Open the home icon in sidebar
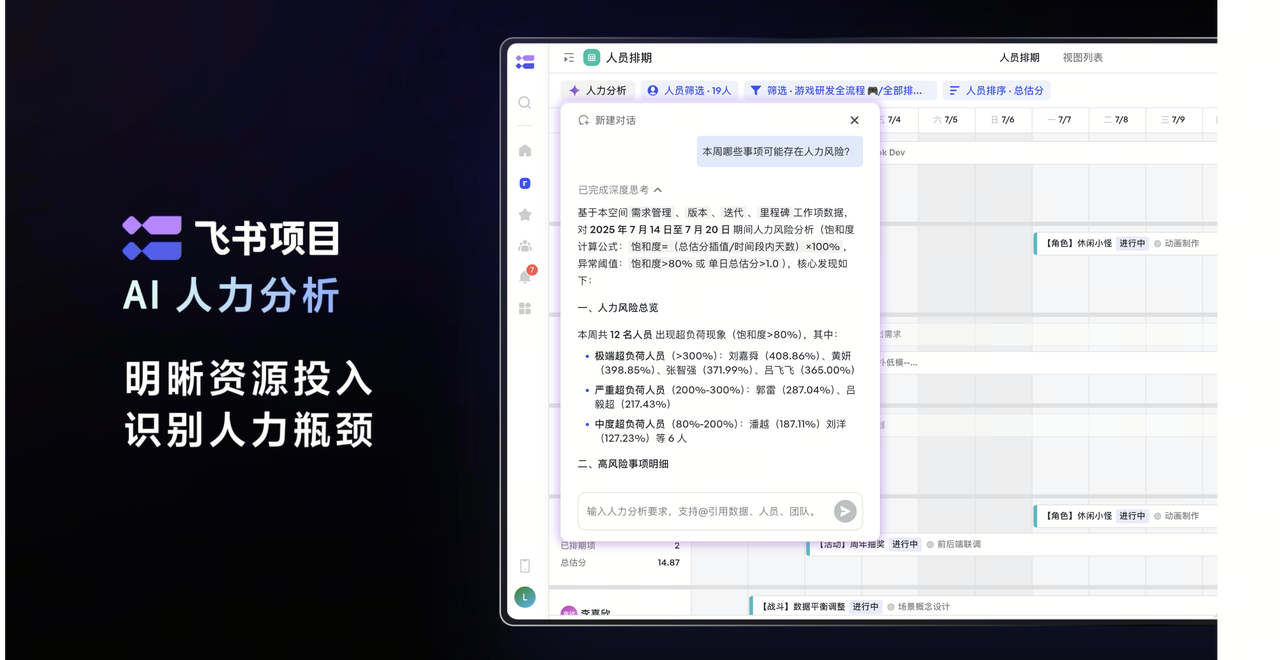 tap(525, 151)
